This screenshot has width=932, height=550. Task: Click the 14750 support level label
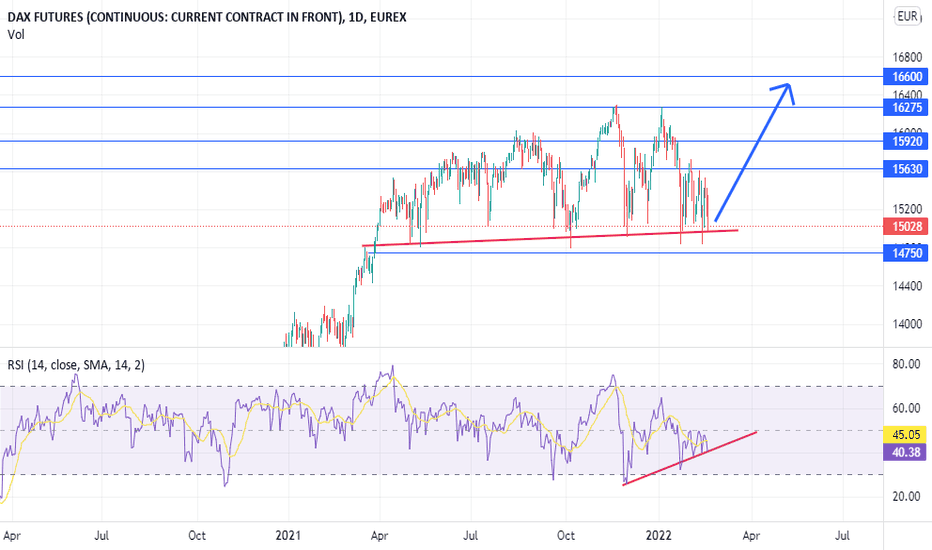coord(906,253)
